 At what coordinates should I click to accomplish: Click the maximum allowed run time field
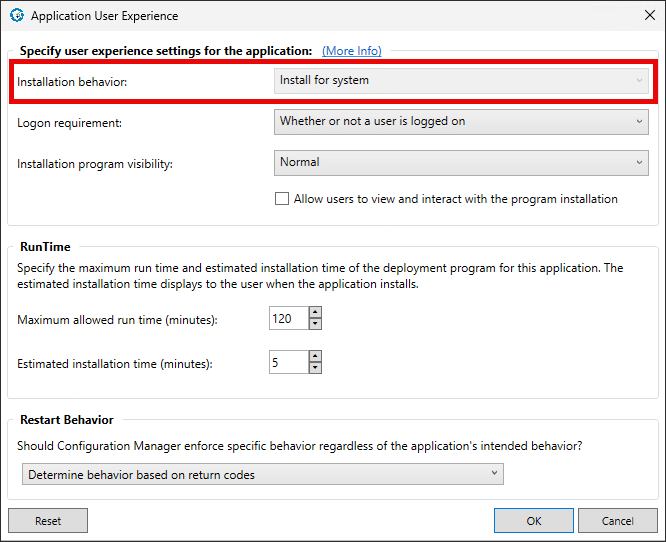click(288, 319)
